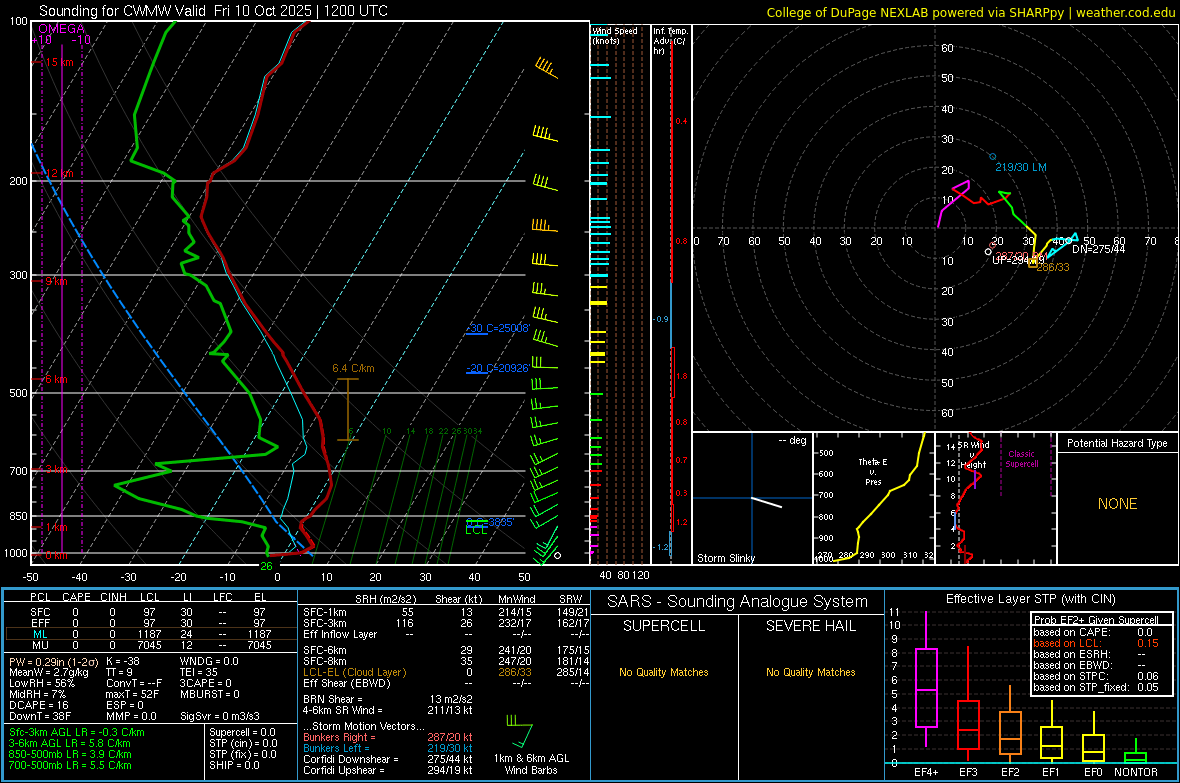Click the 'Potential Hazard Type' header

pos(1117,443)
